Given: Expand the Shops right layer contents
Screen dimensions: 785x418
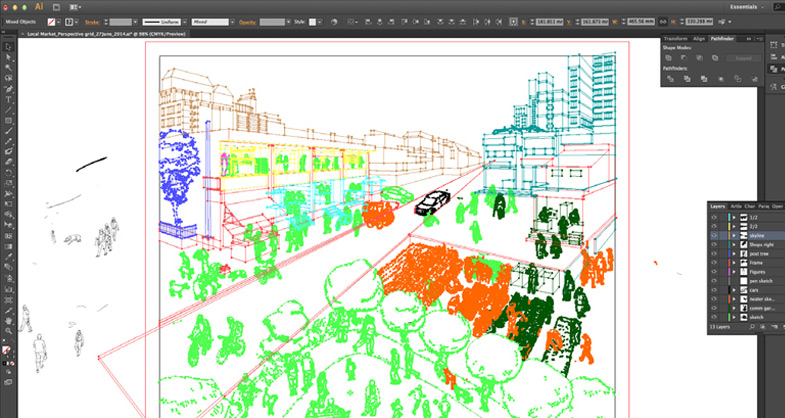Looking at the screenshot, I should (734, 244).
